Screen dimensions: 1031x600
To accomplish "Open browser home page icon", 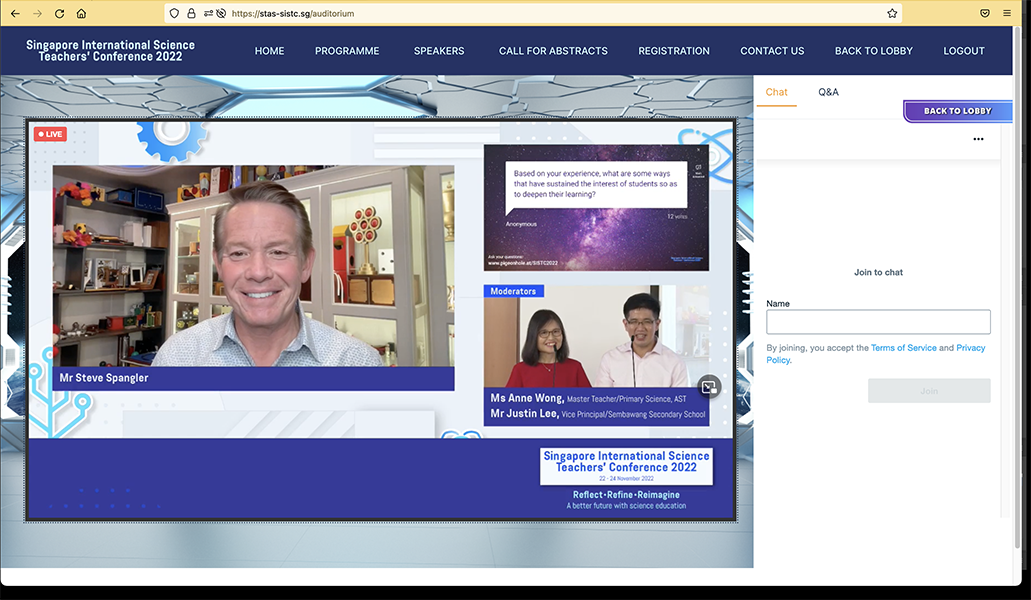I will pos(81,13).
